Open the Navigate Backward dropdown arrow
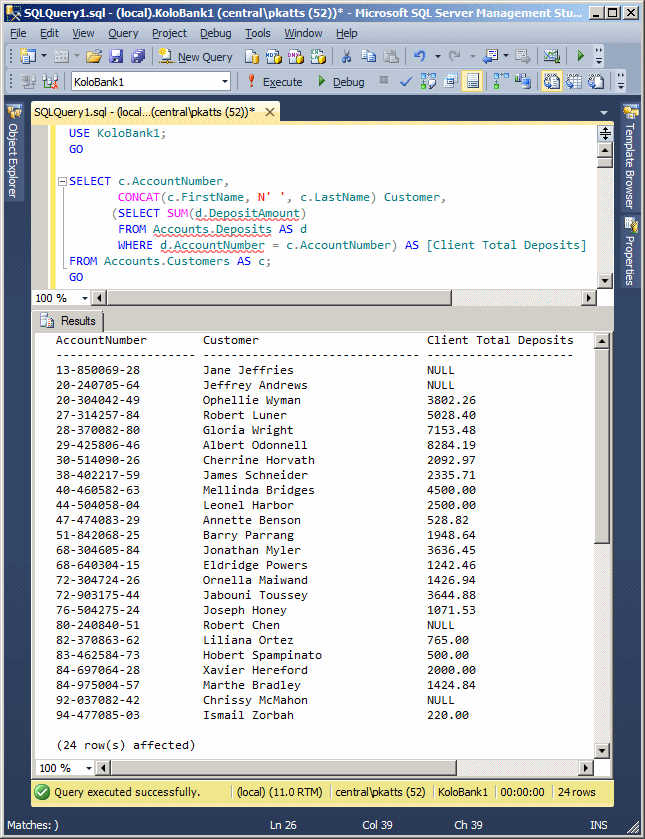The image size is (645, 839). [506, 56]
